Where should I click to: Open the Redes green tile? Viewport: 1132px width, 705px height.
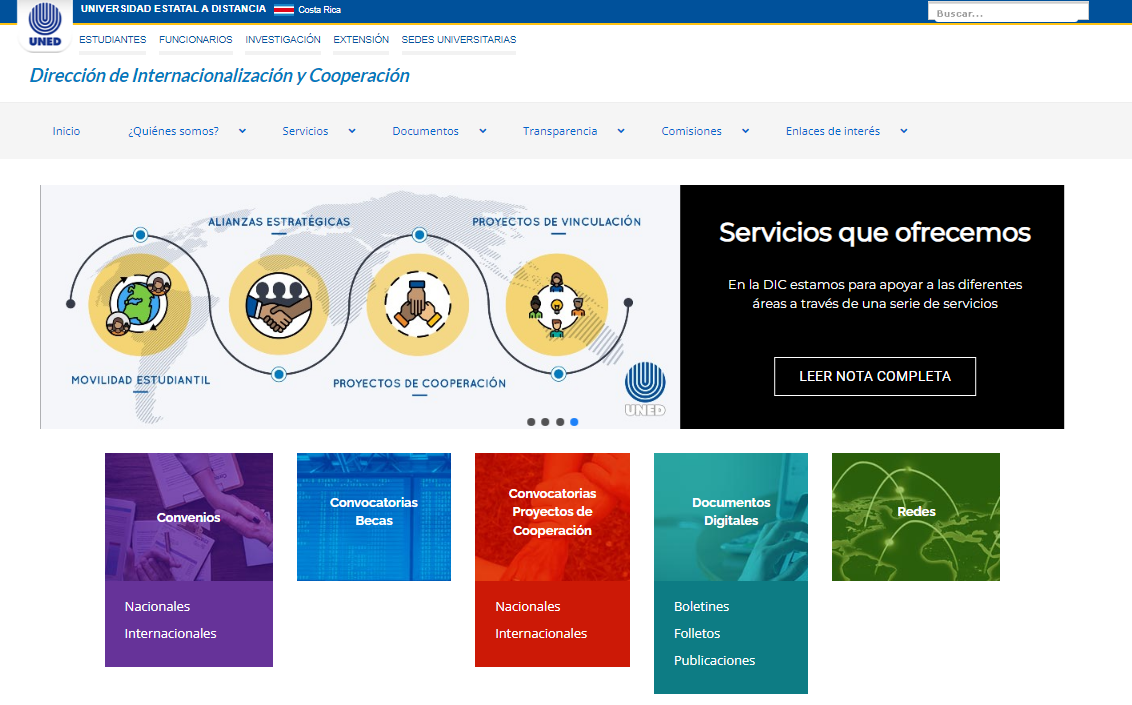point(915,516)
